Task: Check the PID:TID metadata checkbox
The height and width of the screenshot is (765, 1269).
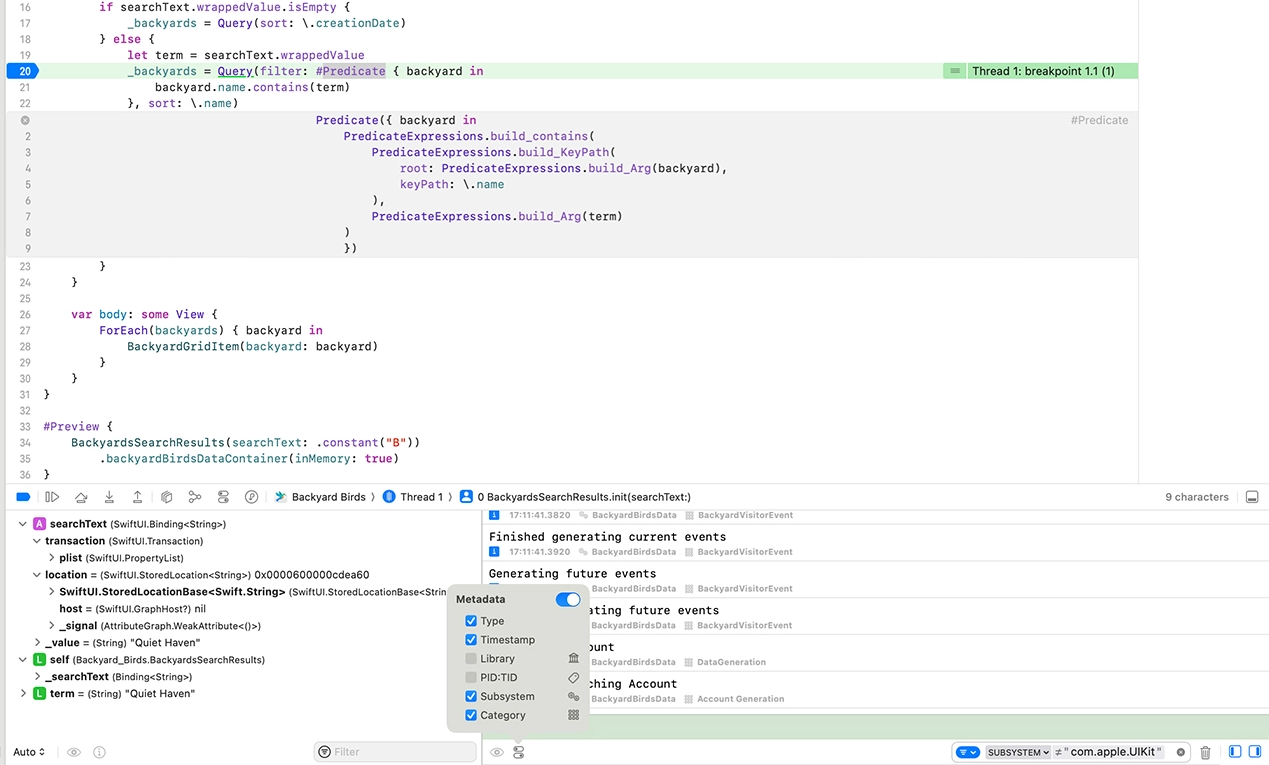Action: click(x=471, y=678)
